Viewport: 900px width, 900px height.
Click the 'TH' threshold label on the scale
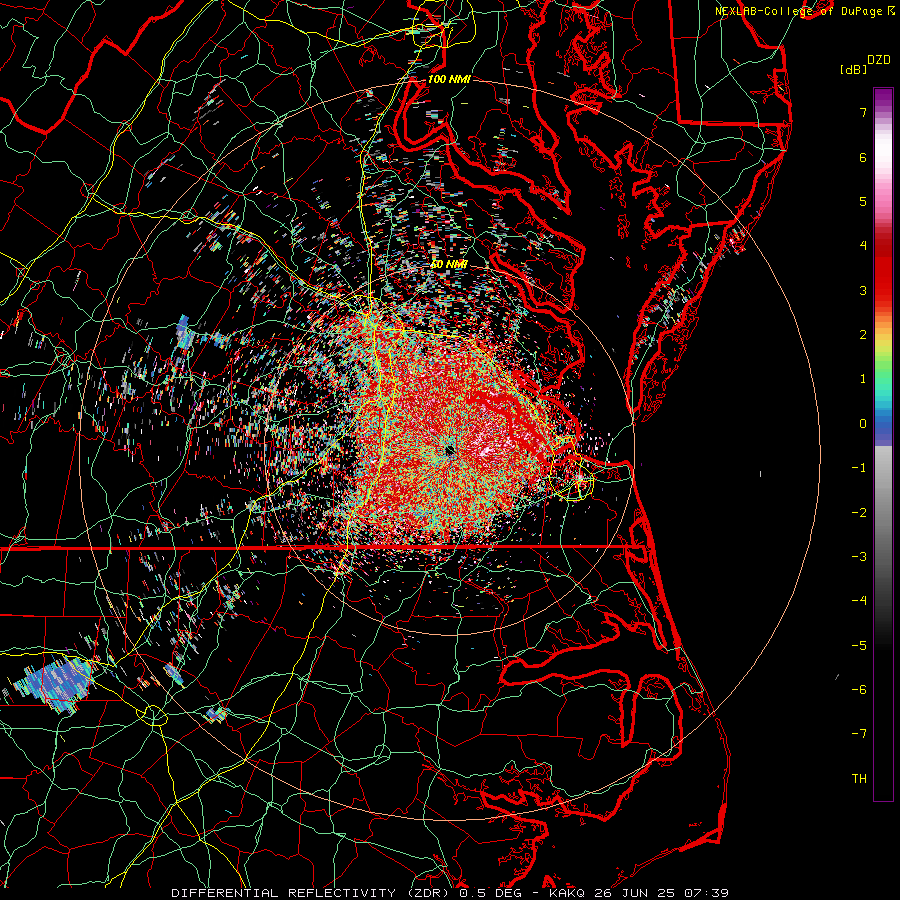pos(859,779)
